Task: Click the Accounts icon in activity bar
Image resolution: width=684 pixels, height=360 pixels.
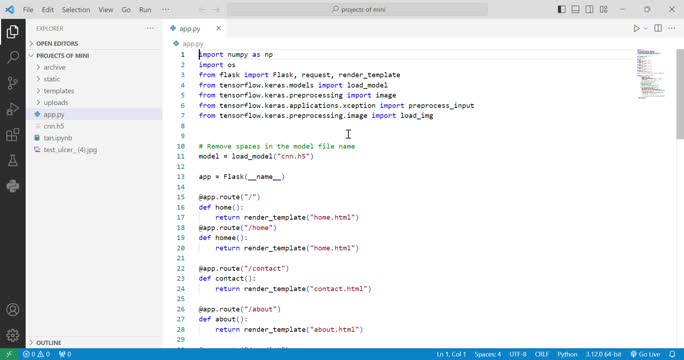Action: point(13,309)
